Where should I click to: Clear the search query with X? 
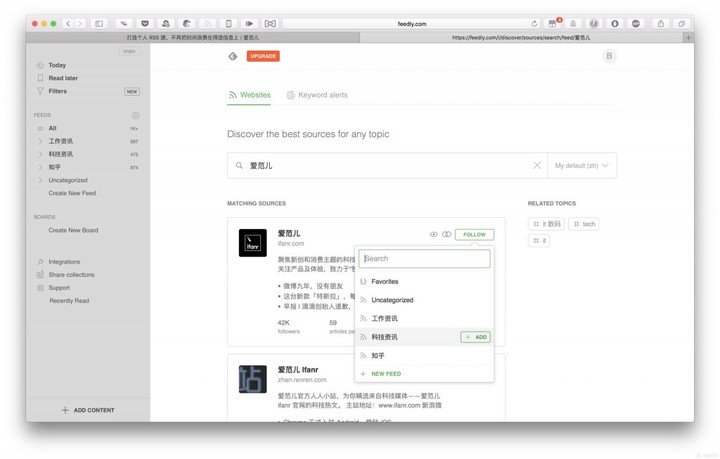(x=537, y=165)
